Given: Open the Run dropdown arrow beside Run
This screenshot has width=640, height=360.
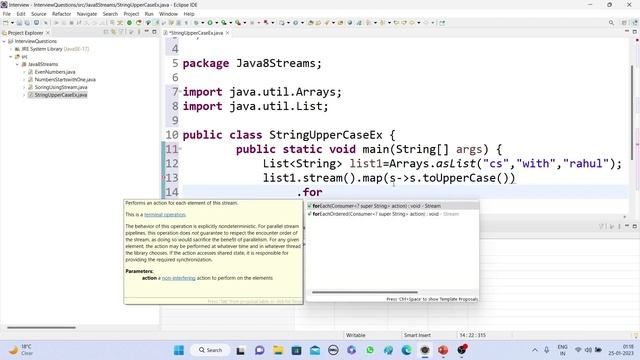Looking at the screenshot, I should (x=216, y=23).
